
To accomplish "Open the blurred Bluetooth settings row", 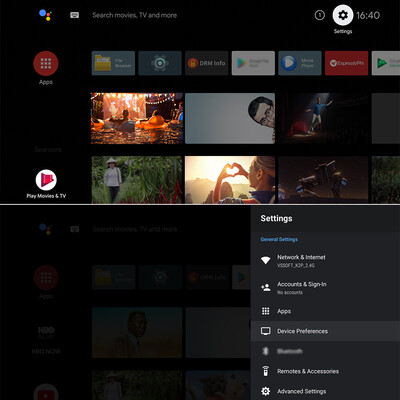I will pos(325,351).
